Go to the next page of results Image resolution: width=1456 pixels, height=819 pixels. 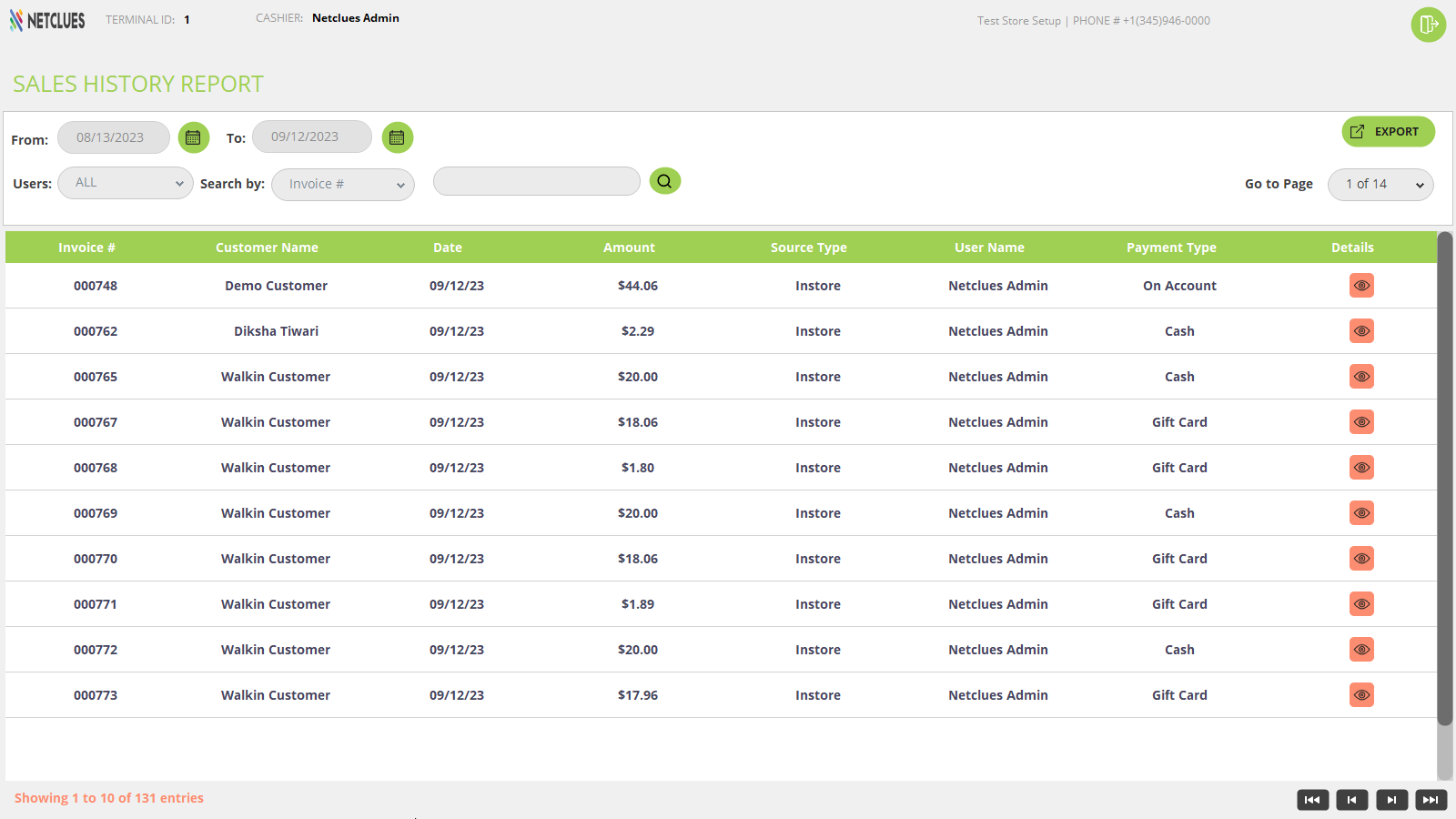pos(1391,800)
